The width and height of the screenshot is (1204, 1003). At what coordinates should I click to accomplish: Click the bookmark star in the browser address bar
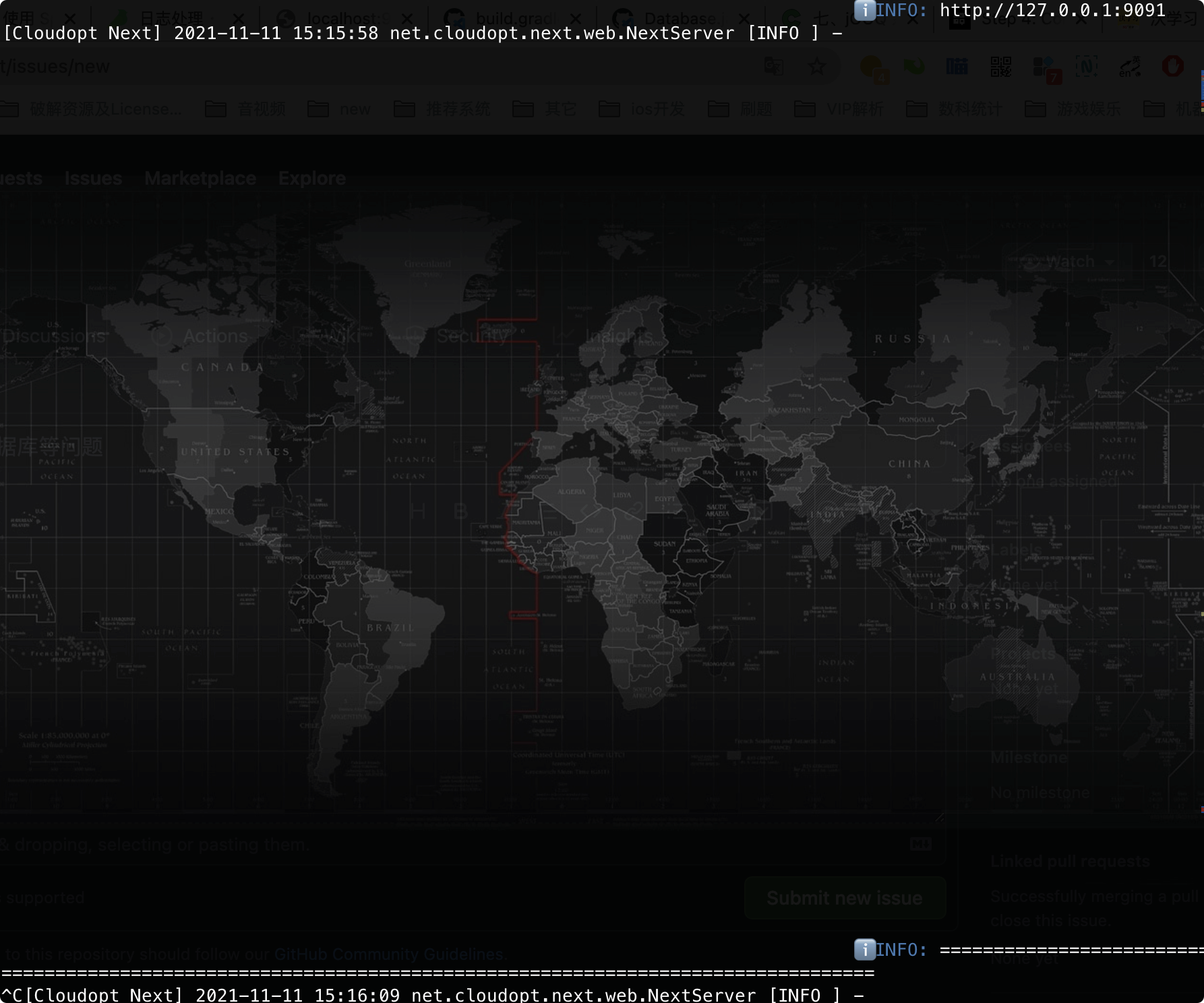point(816,66)
